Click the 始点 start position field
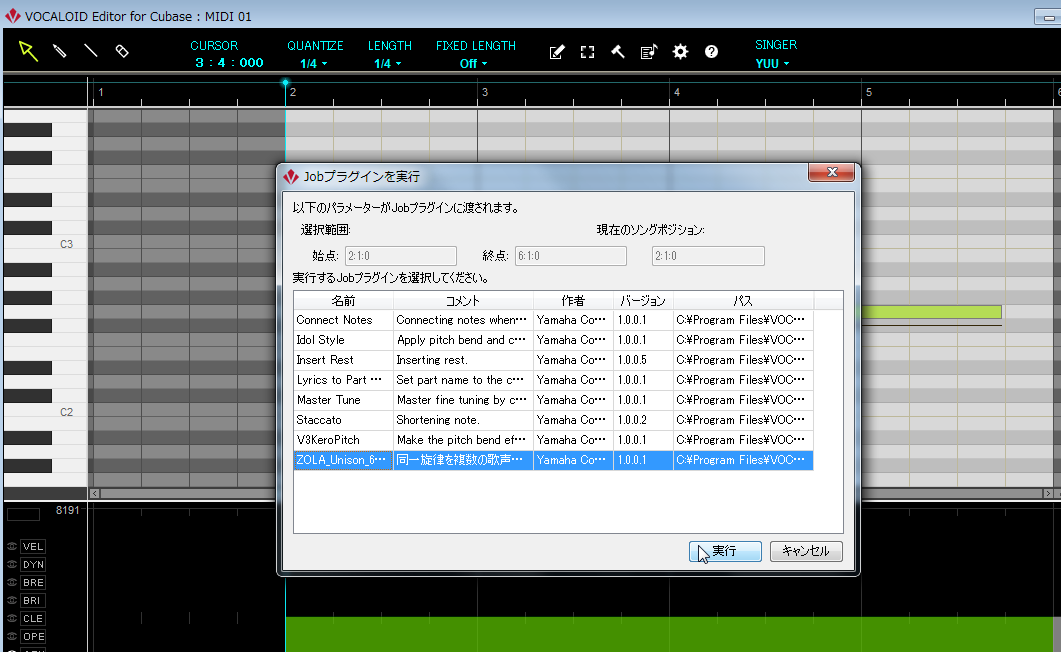The image size is (1061, 652). click(401, 256)
